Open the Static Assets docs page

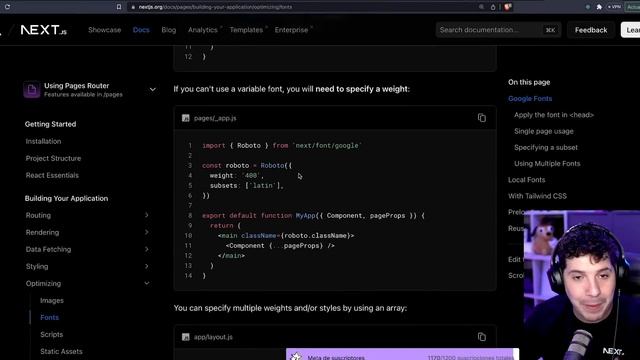tap(61, 351)
